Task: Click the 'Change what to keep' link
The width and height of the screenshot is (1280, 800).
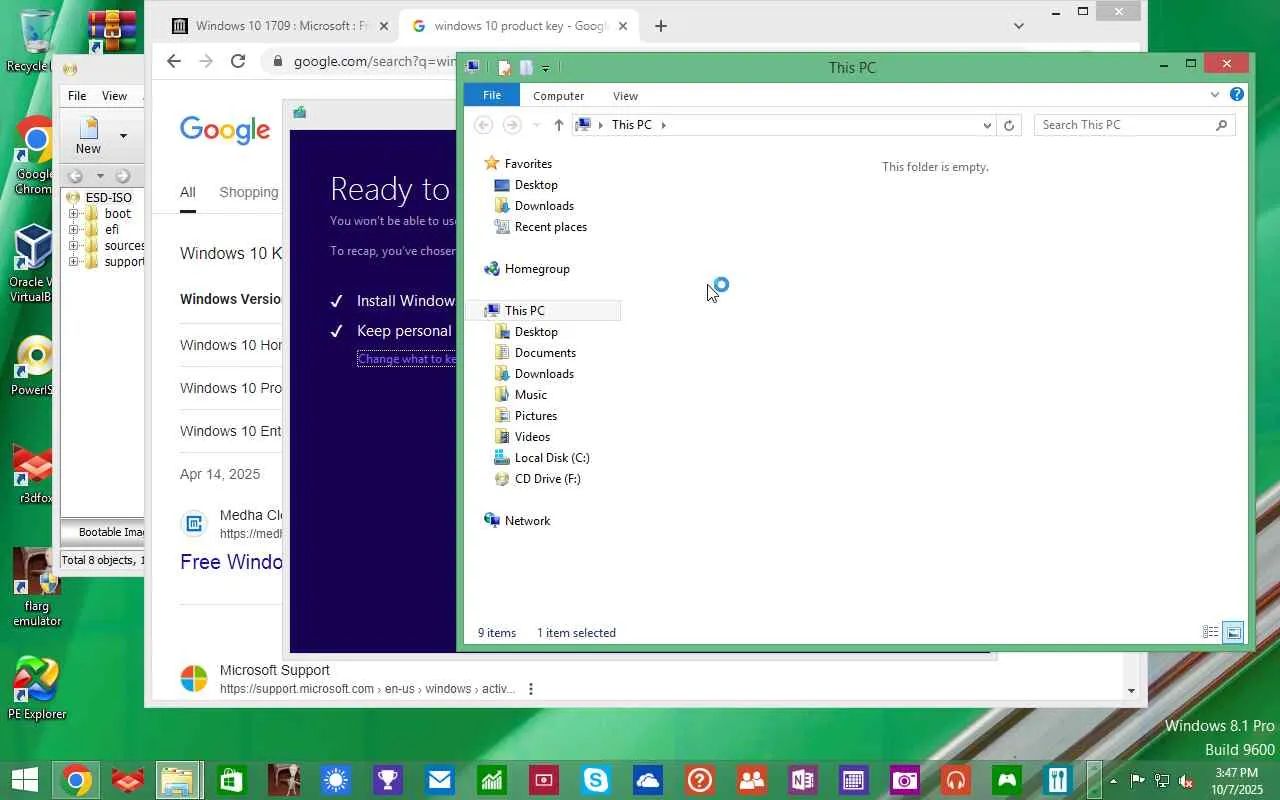Action: pyautogui.click(x=407, y=359)
